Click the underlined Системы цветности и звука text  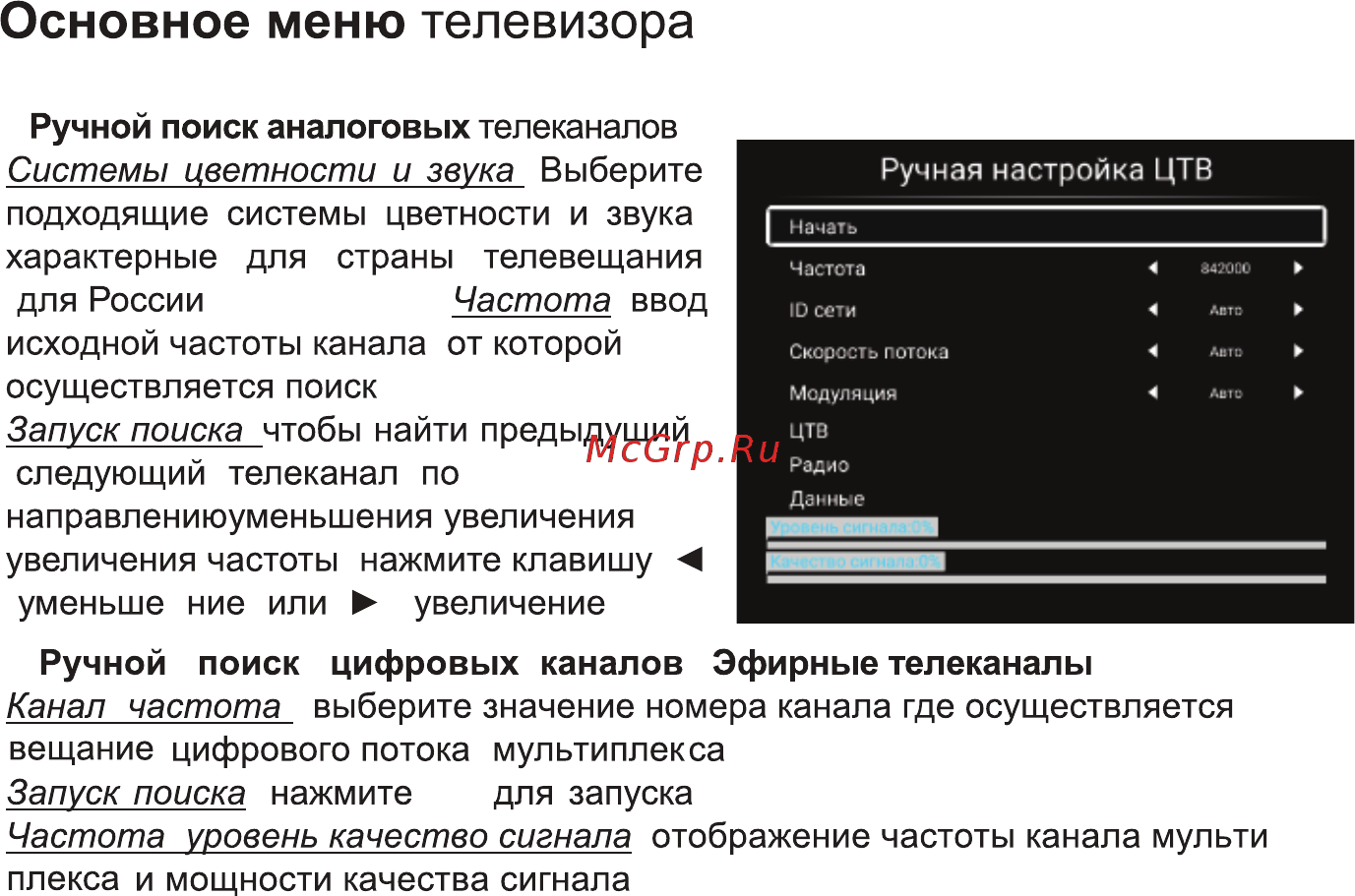coord(262,170)
